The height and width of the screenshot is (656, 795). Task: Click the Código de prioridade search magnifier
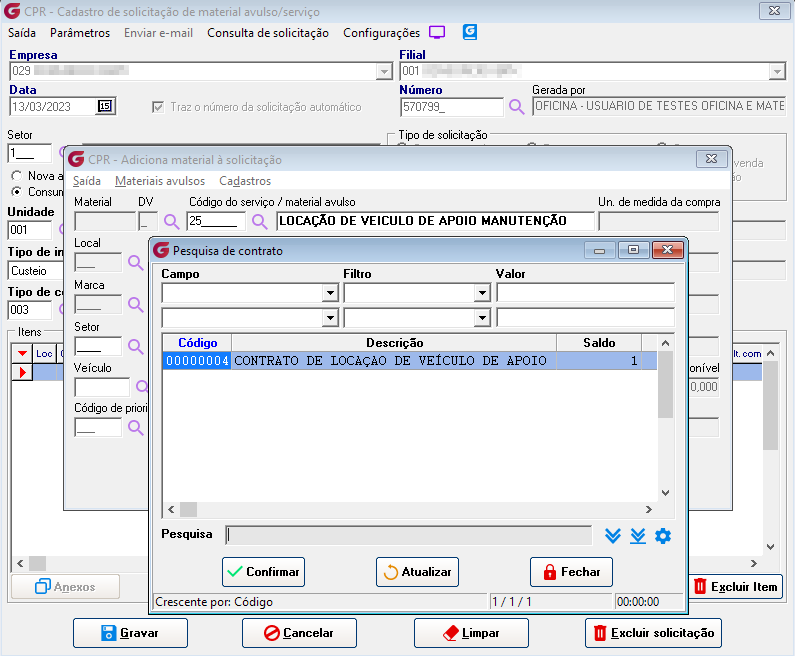135,428
